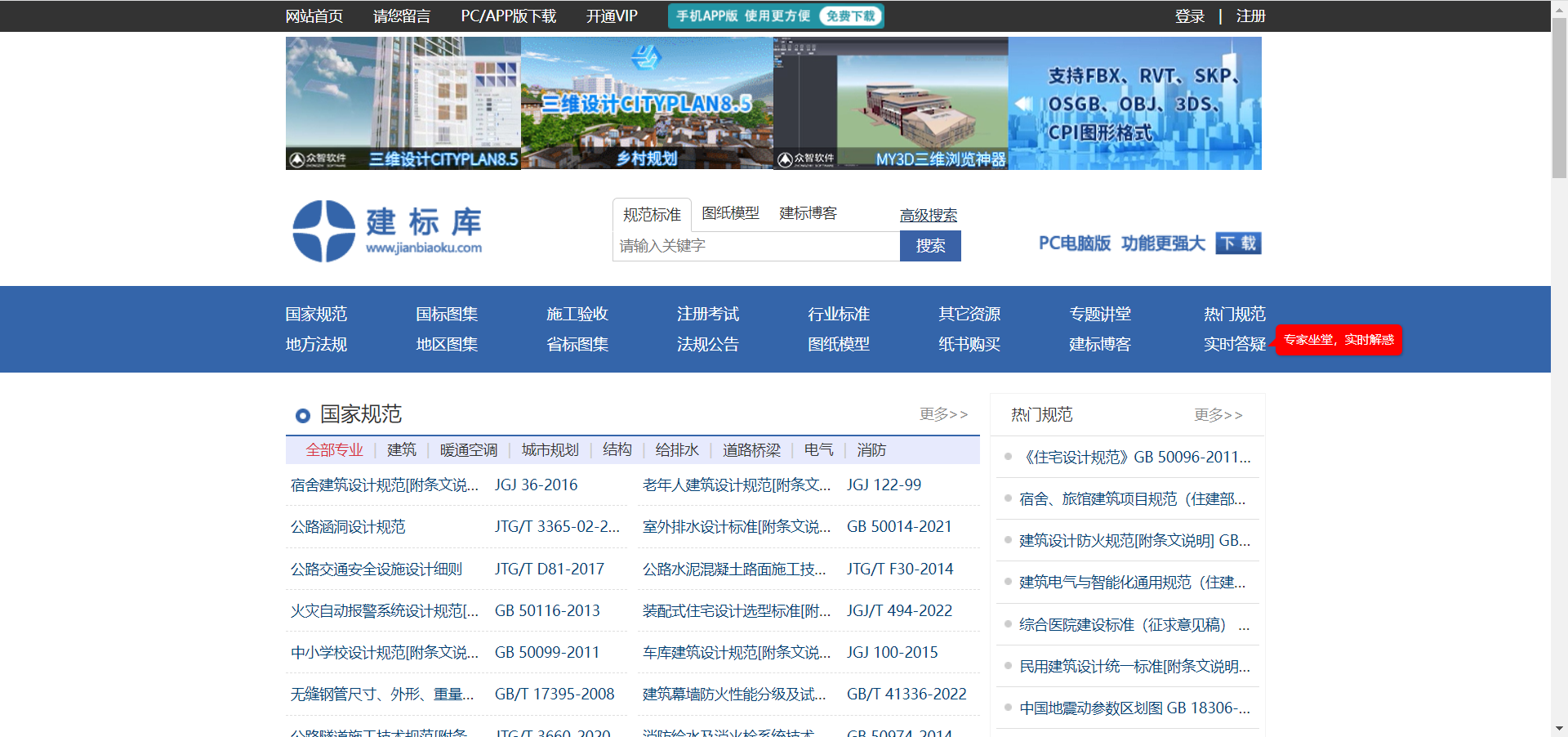Open the 乡村规划 ad banner
This screenshot has height=737, width=1568.
(647, 103)
